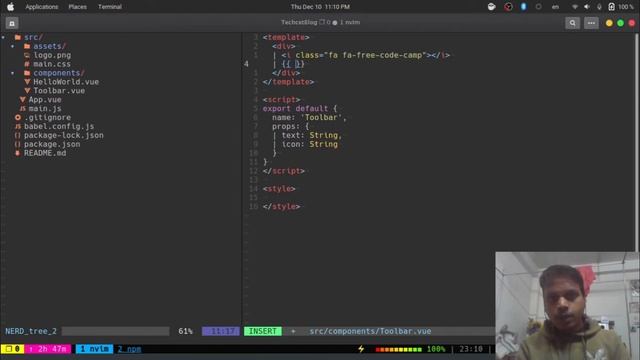This screenshot has height=360, width=640.
Task: Open the Terminal menu
Action: [x=110, y=7]
